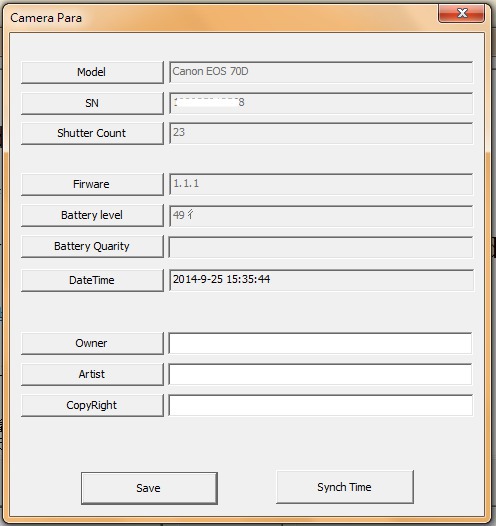The width and height of the screenshot is (496, 526).
Task: Click the Model label button
Action: (x=92, y=72)
